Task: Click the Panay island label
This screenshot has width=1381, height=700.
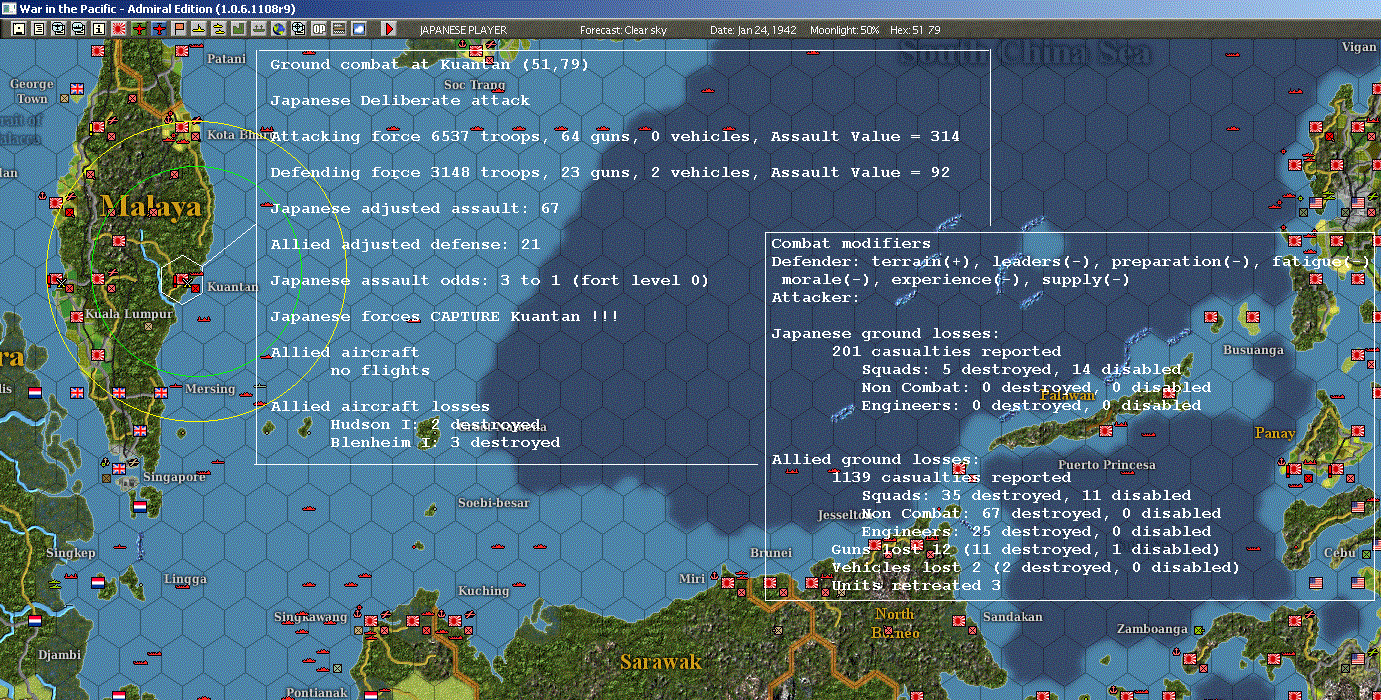Action: [x=1275, y=433]
